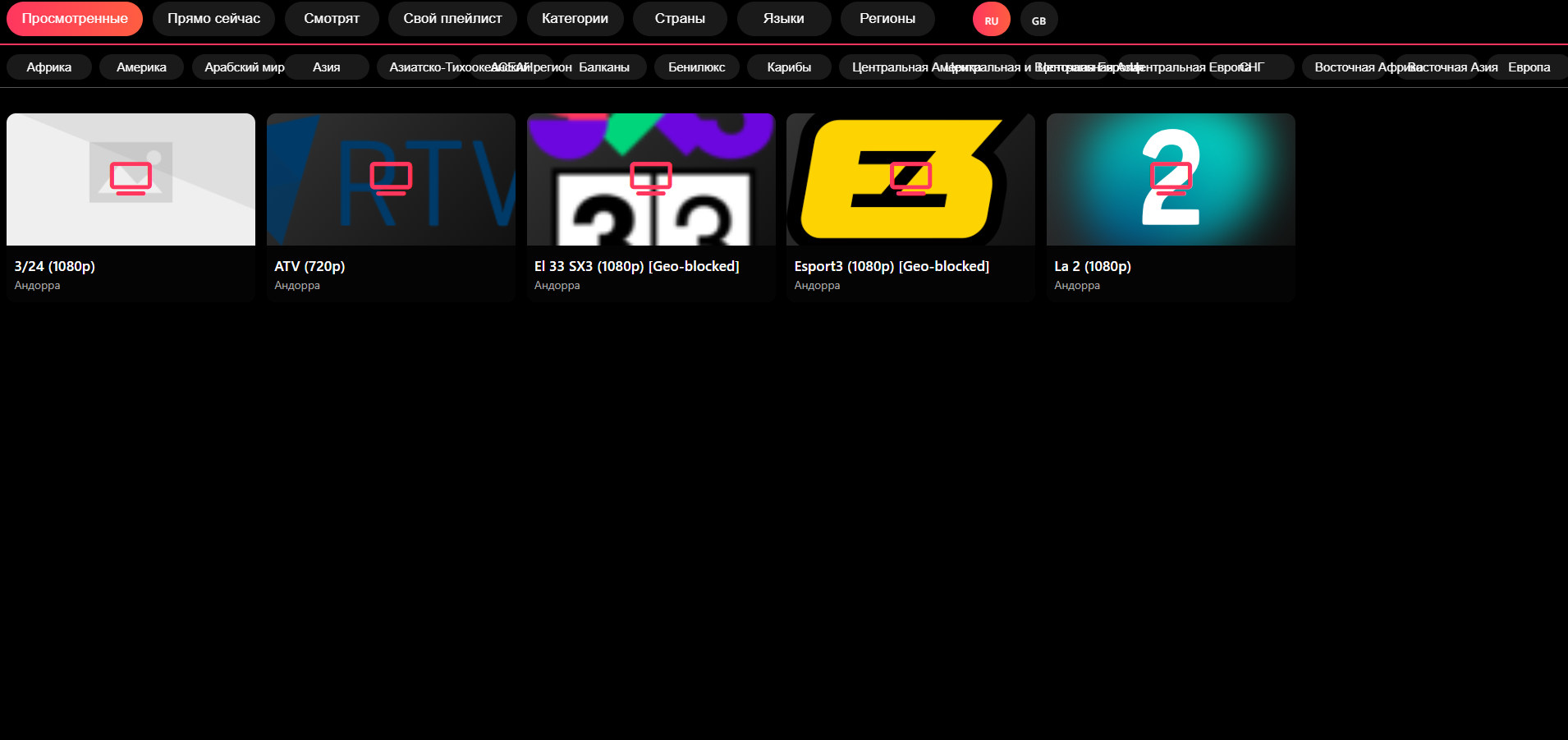Select the Смотрят tab

click(332, 19)
